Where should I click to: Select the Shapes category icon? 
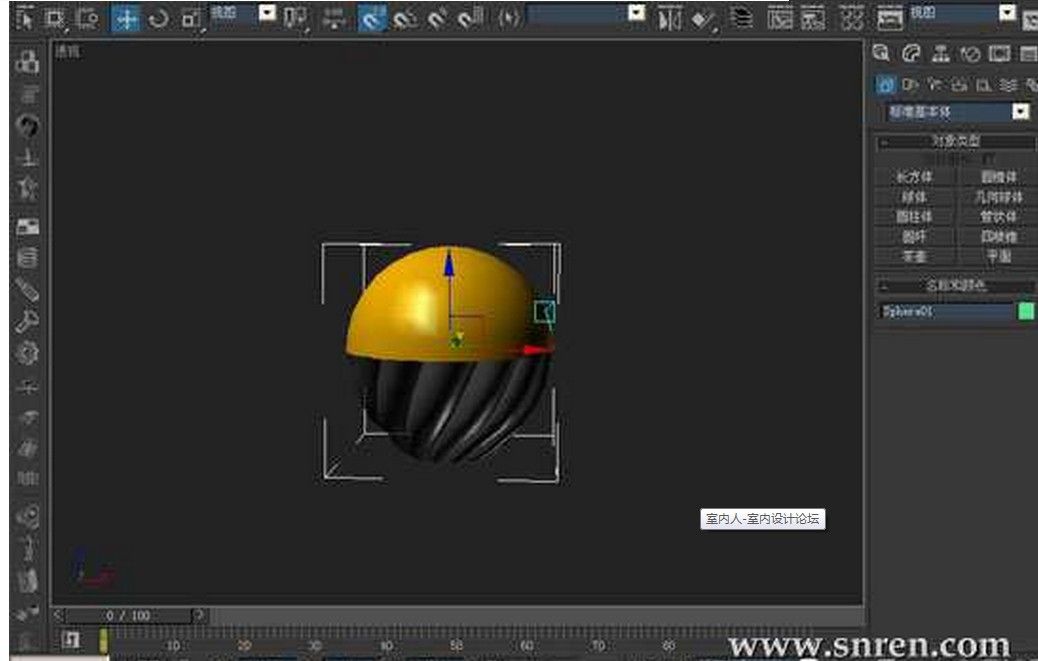point(910,85)
